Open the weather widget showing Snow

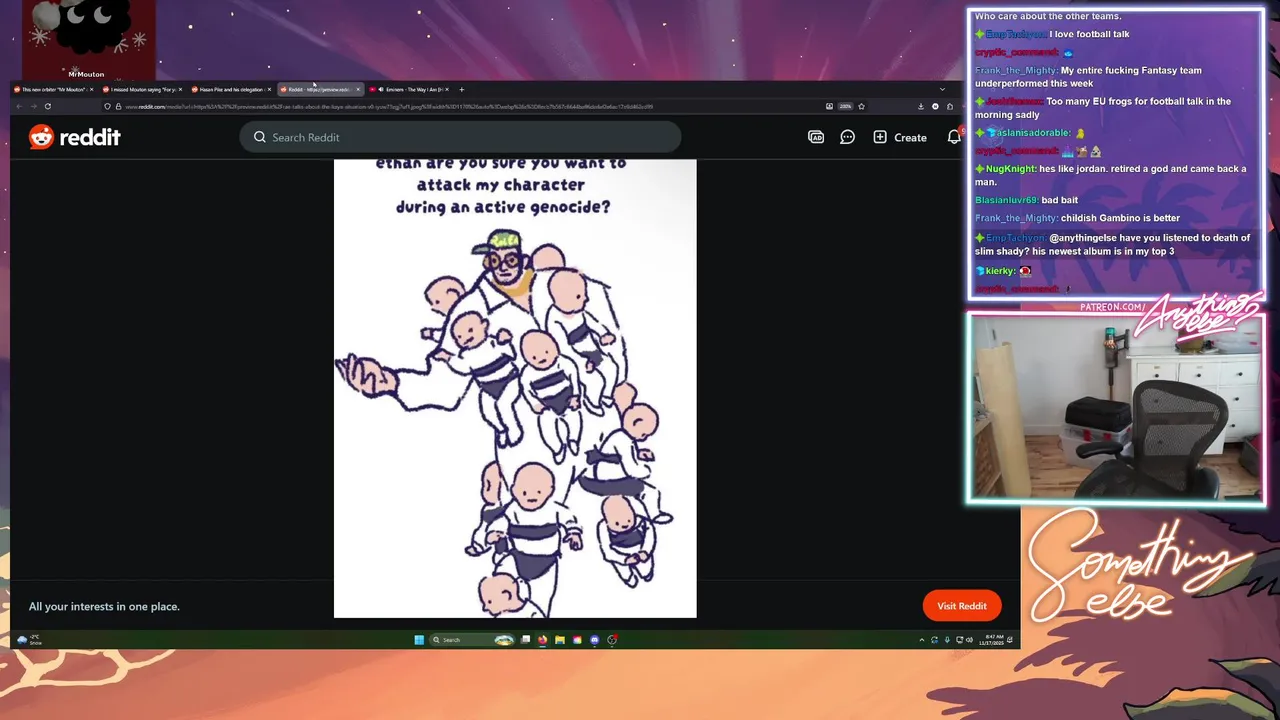click(x=29, y=639)
